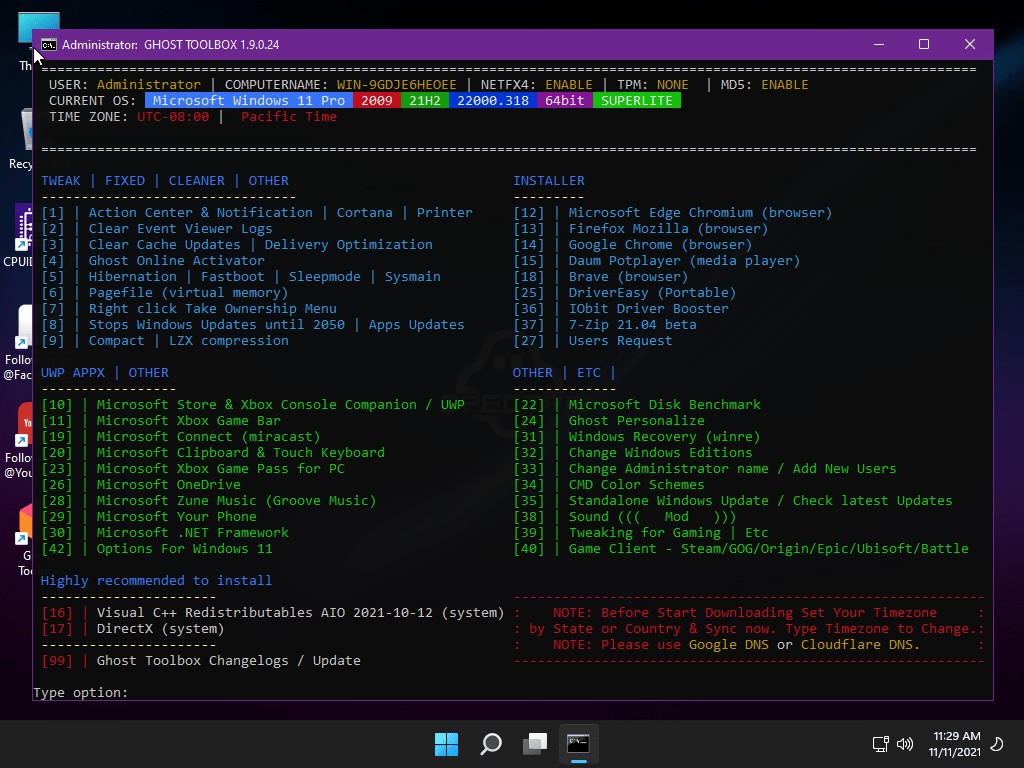Click the Search icon on the taskbar
The height and width of the screenshot is (768, 1024).
point(490,744)
